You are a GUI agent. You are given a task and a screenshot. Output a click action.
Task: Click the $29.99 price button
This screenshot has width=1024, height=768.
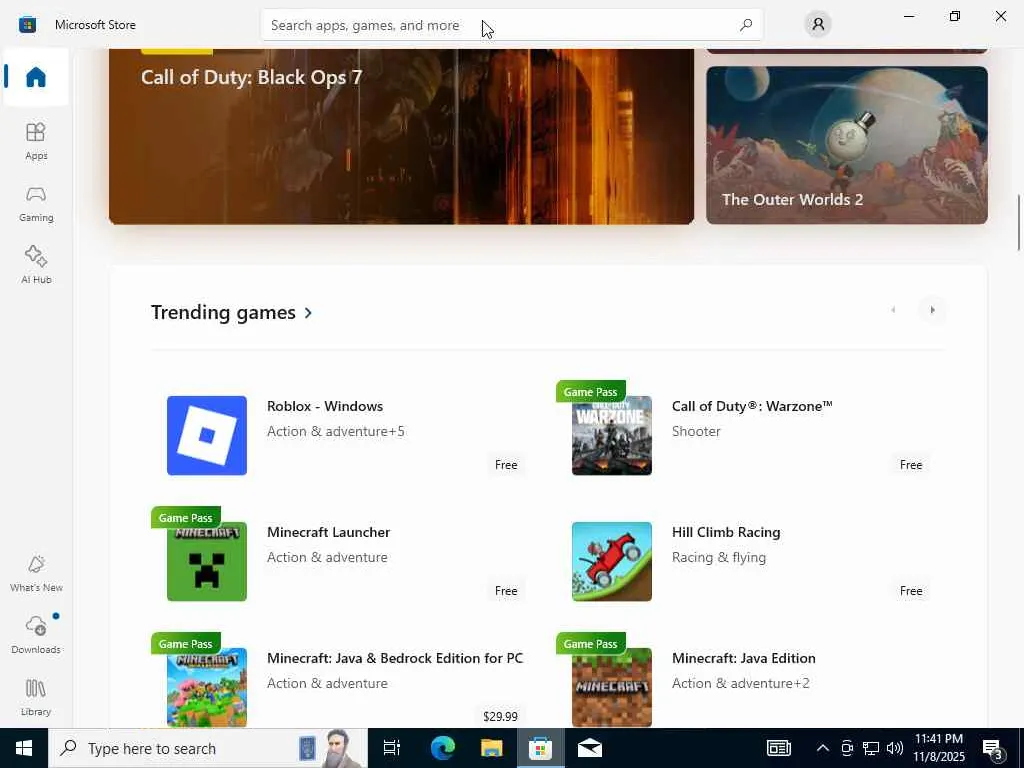click(x=500, y=716)
